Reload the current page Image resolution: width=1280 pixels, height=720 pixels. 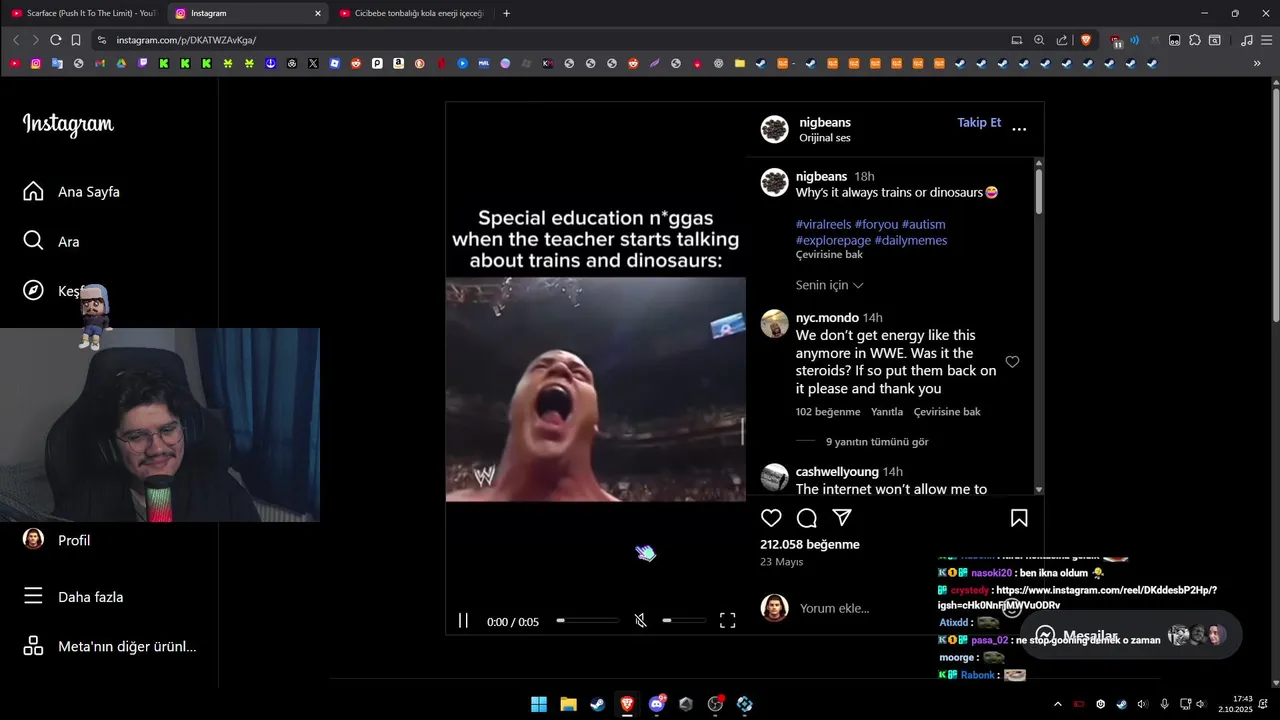[55, 40]
